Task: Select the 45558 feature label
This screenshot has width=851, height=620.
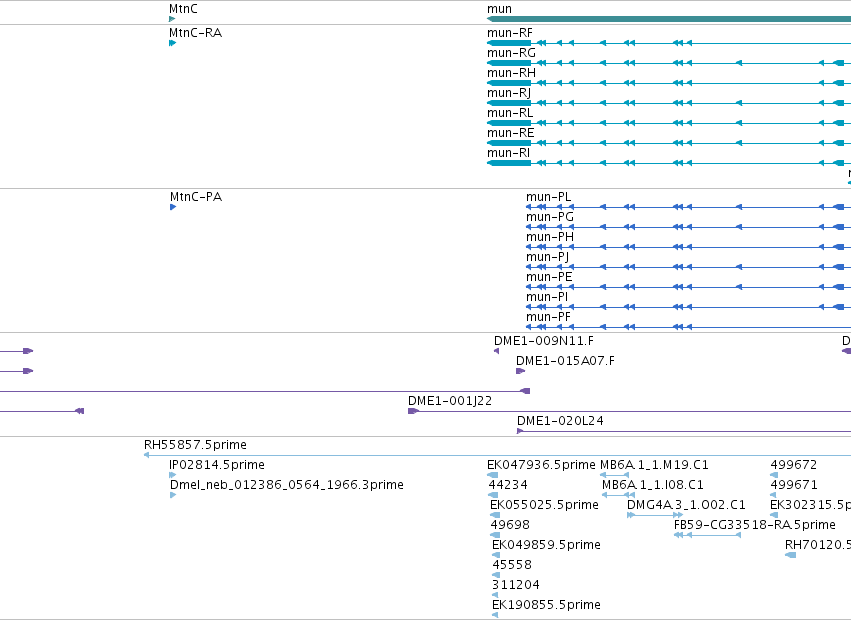Action: [512, 565]
